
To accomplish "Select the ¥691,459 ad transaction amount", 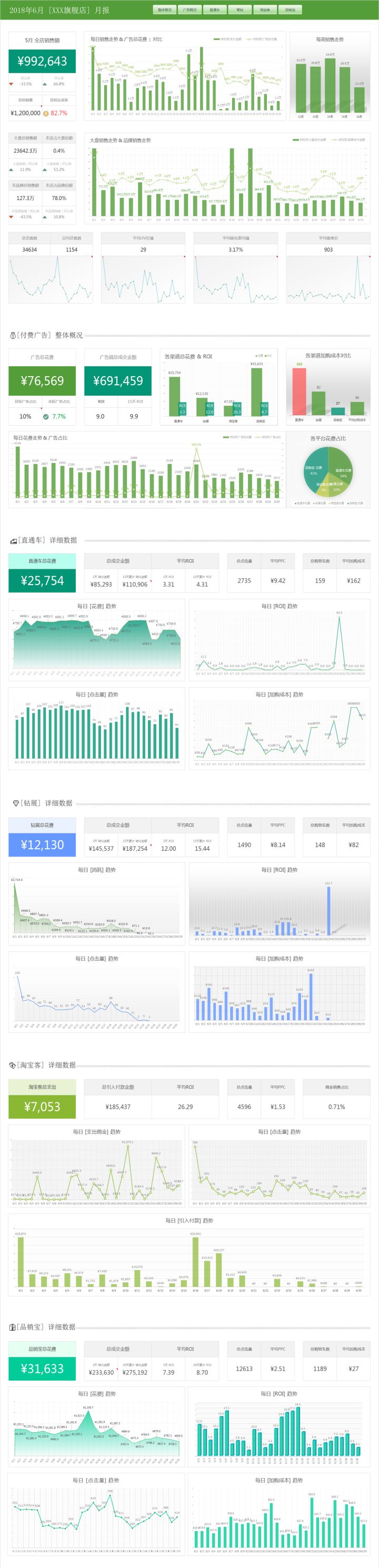I will [x=118, y=381].
